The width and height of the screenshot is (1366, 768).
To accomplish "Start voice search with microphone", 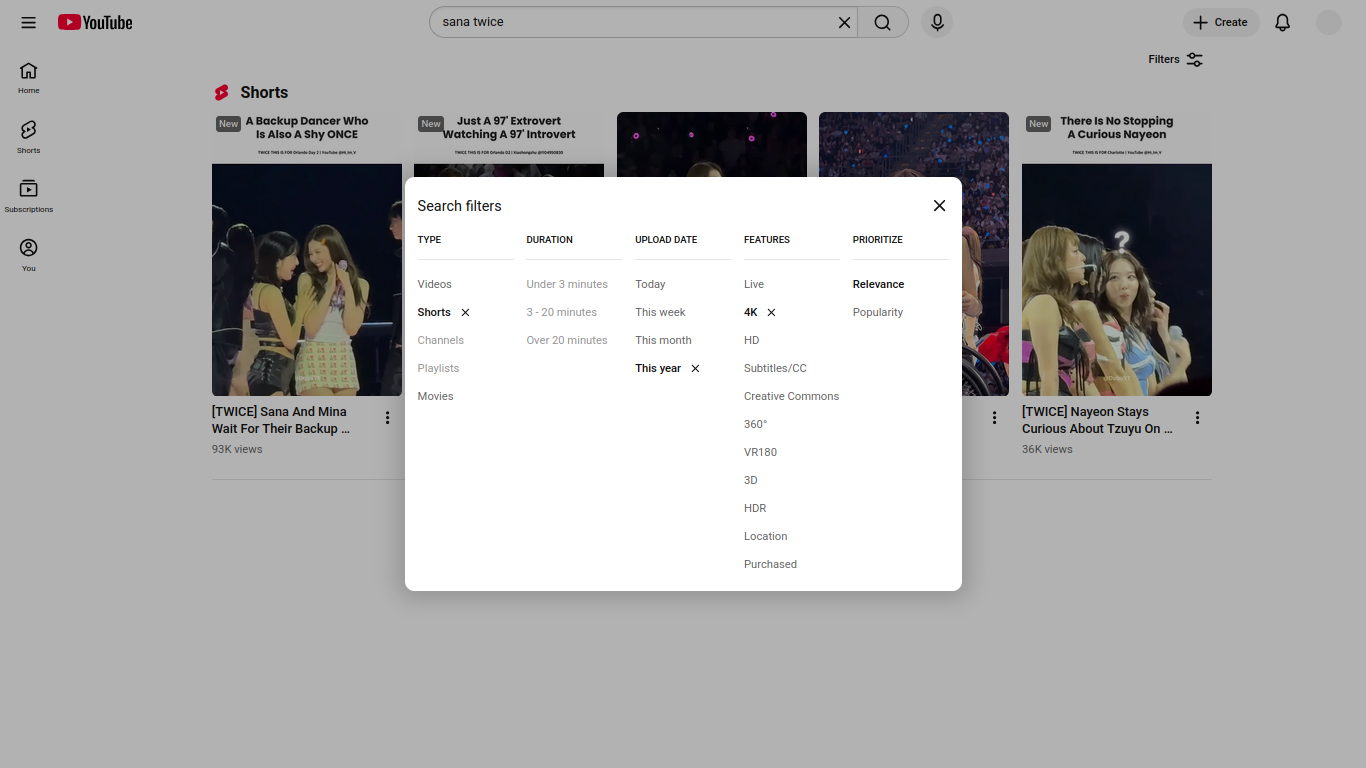I will pos(937,23).
